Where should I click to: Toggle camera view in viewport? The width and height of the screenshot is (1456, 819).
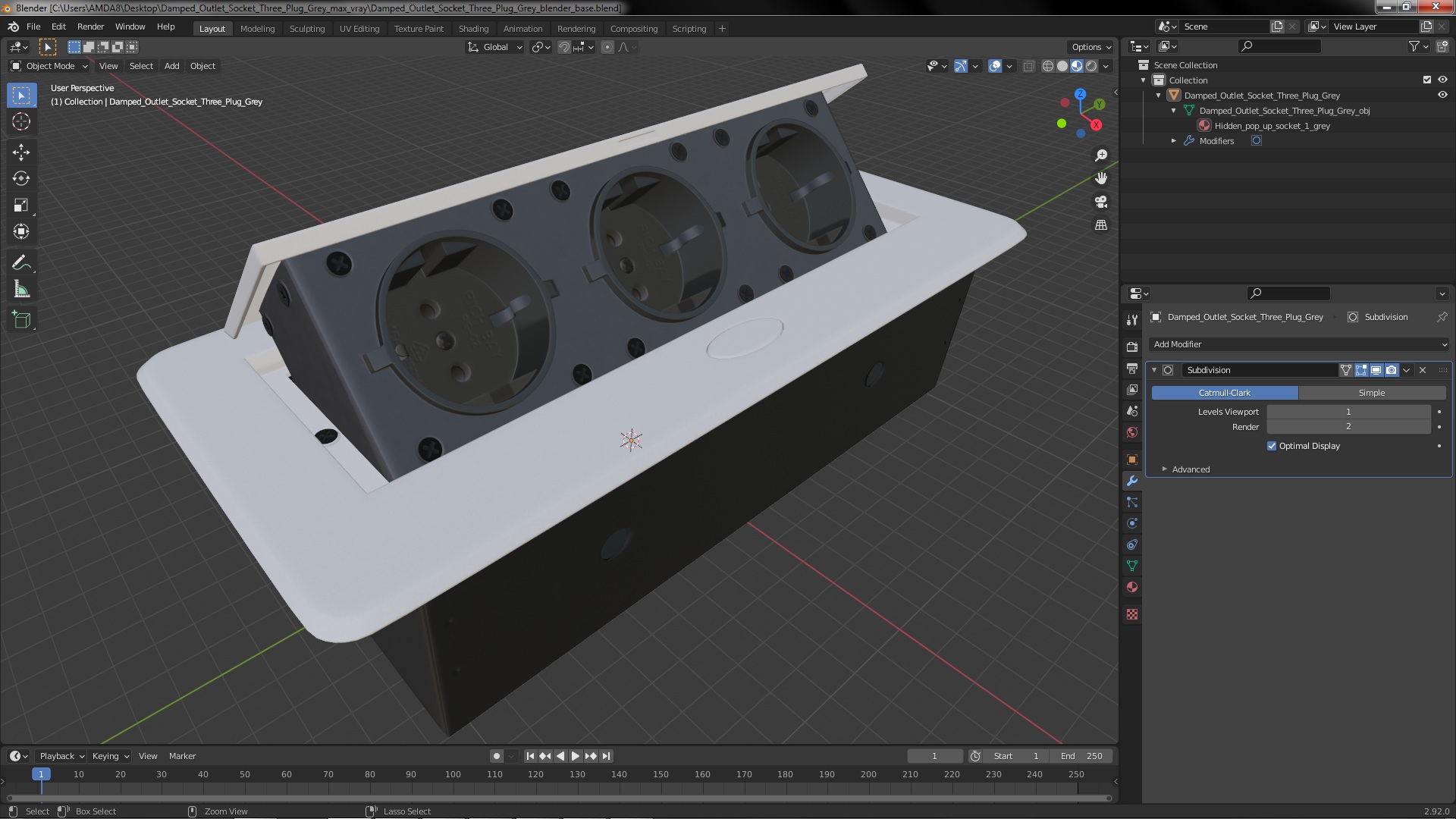coord(1101,202)
